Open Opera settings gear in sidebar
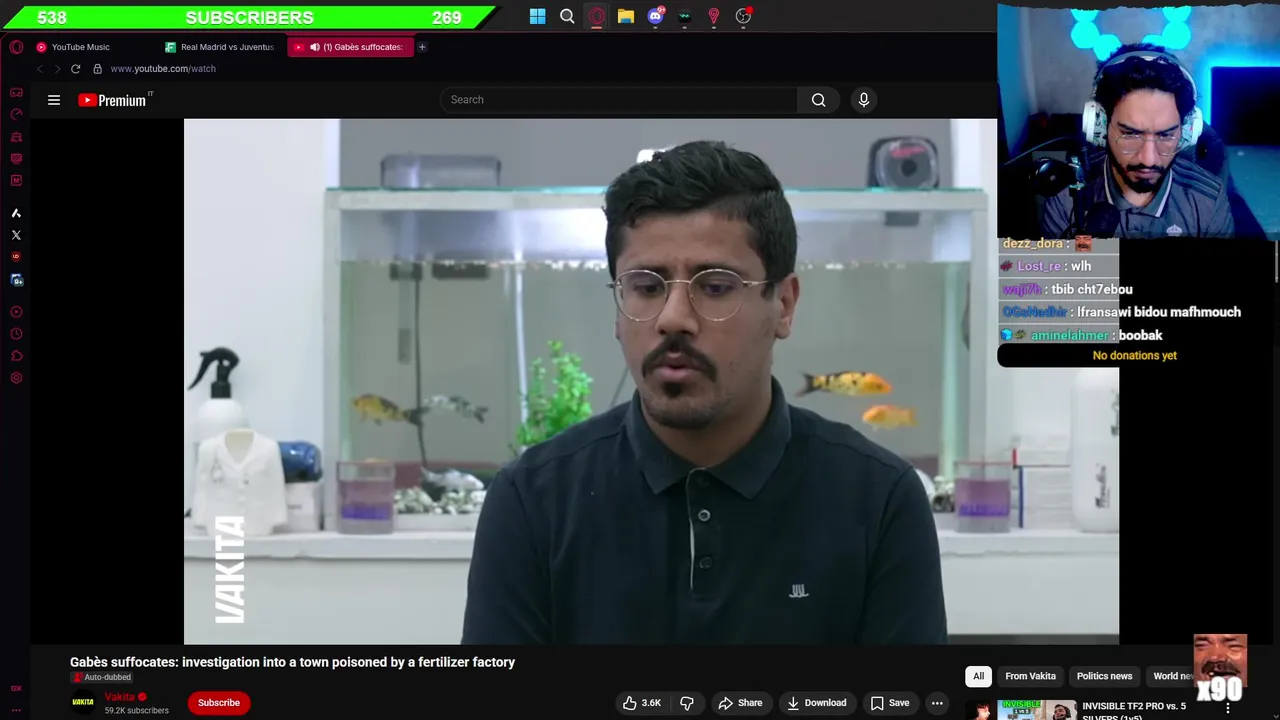This screenshot has width=1280, height=720. [16, 378]
